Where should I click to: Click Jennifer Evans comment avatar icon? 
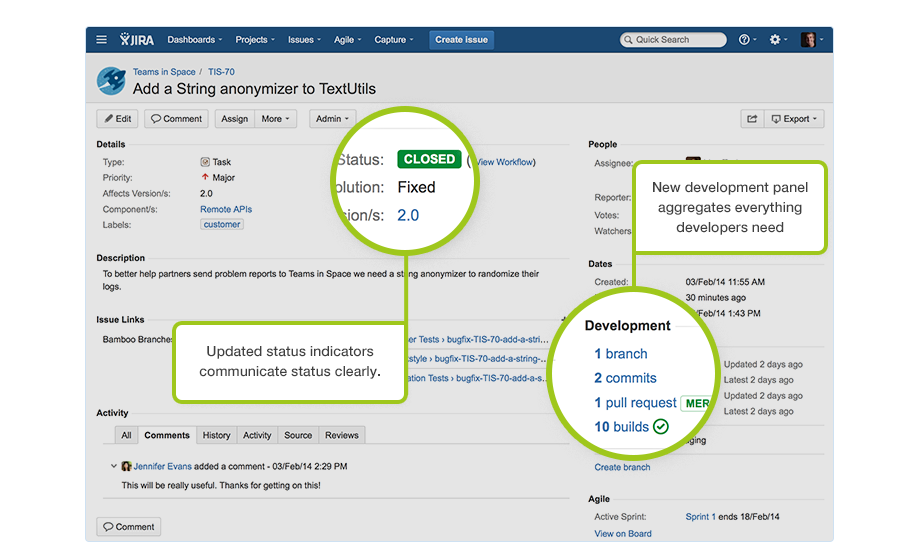[126, 466]
